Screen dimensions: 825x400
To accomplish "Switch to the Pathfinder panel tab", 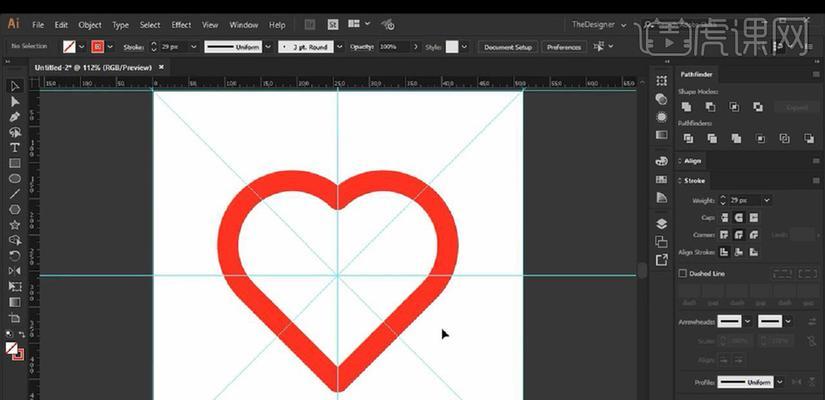I will (696, 75).
